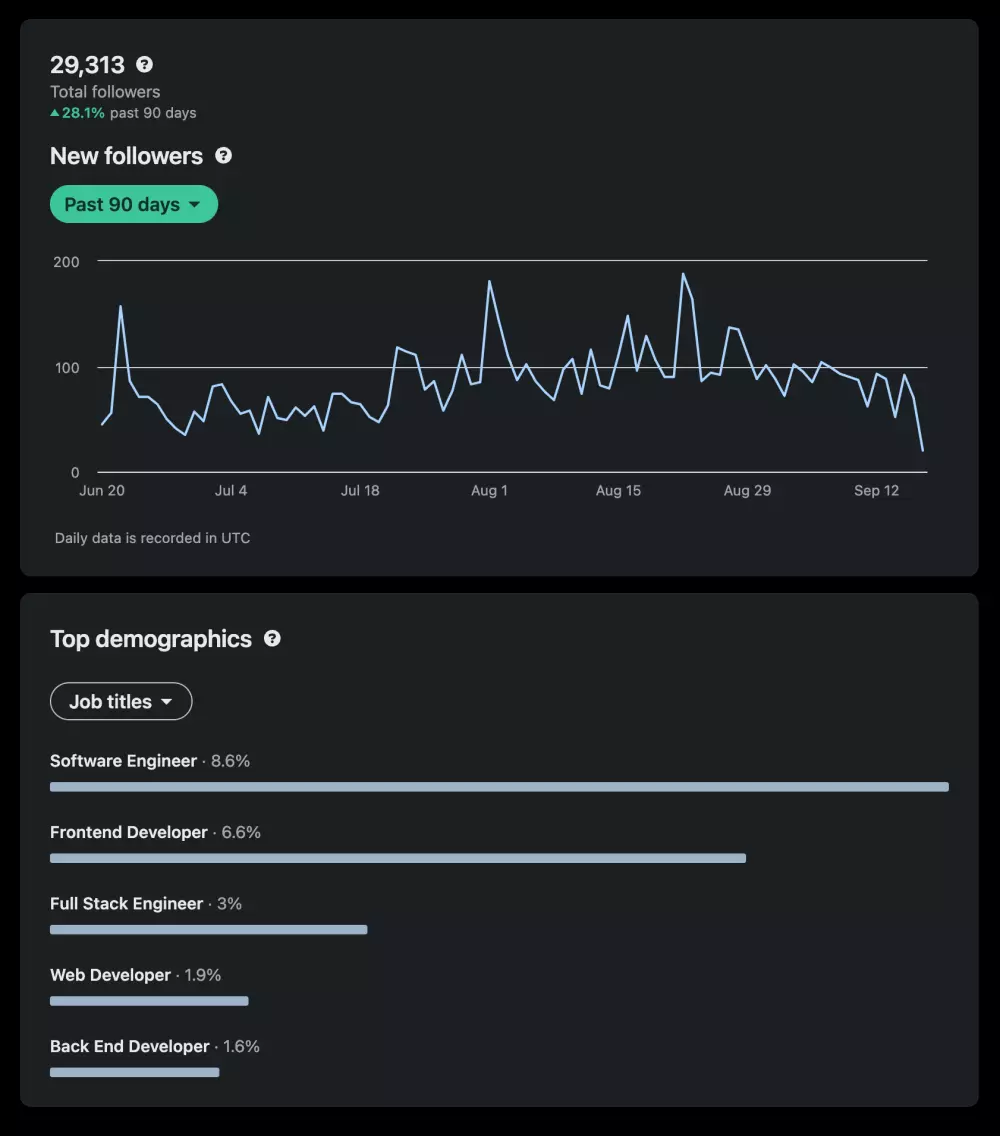
Task: Click the Software Engineer 8.6% label
Action: [150, 761]
